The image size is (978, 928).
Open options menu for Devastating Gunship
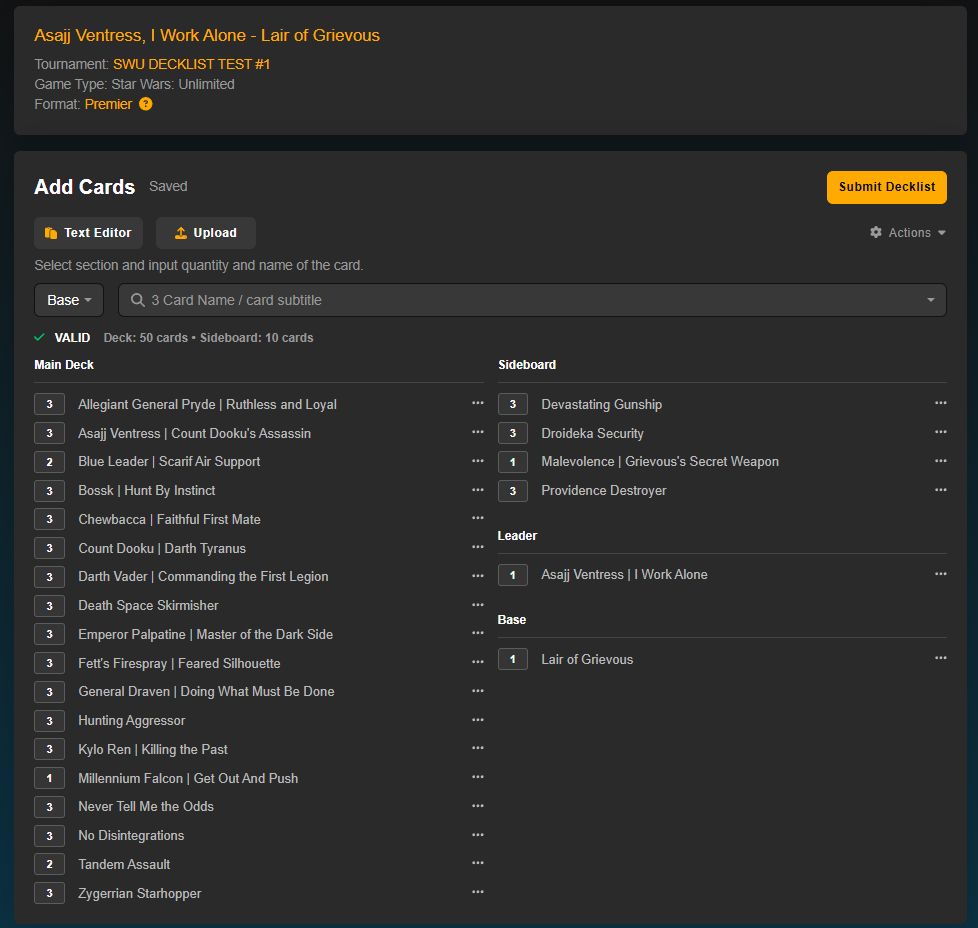tap(941, 404)
